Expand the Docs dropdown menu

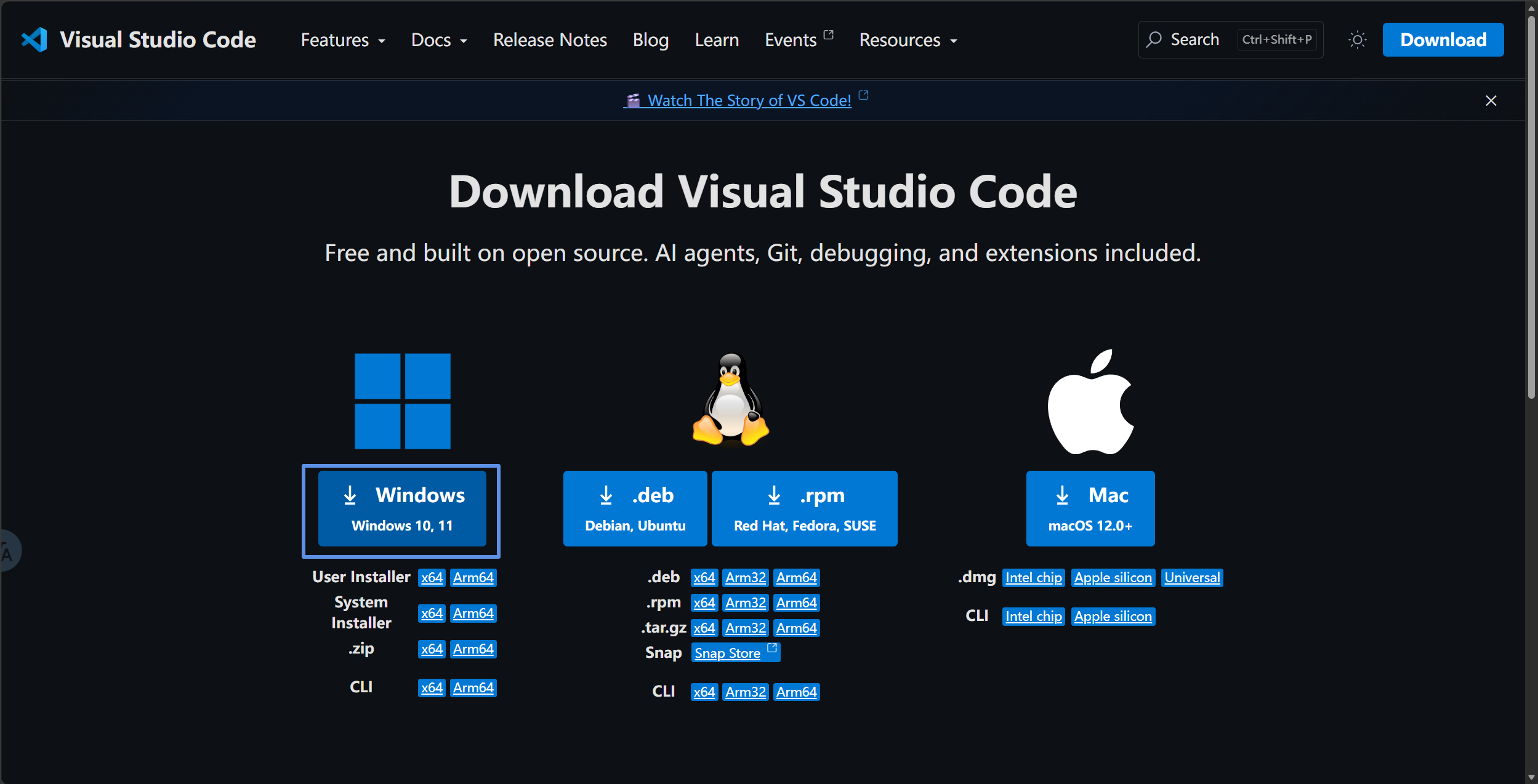point(439,40)
